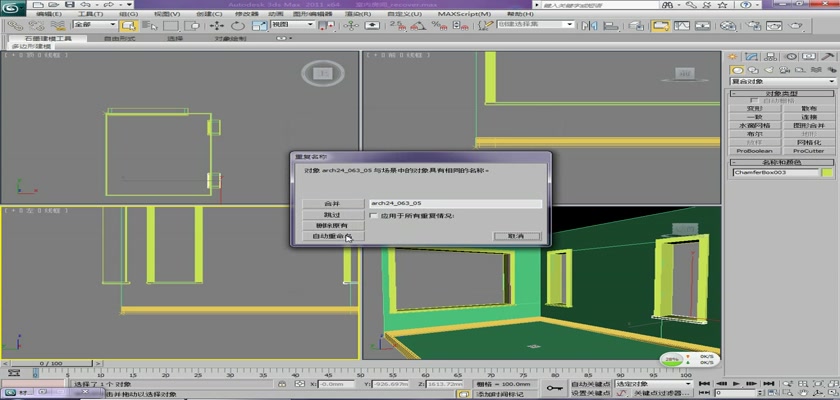Switch to the 石墨建模工具 ribbon tab
Screen dimensions: 840x400
(48, 39)
